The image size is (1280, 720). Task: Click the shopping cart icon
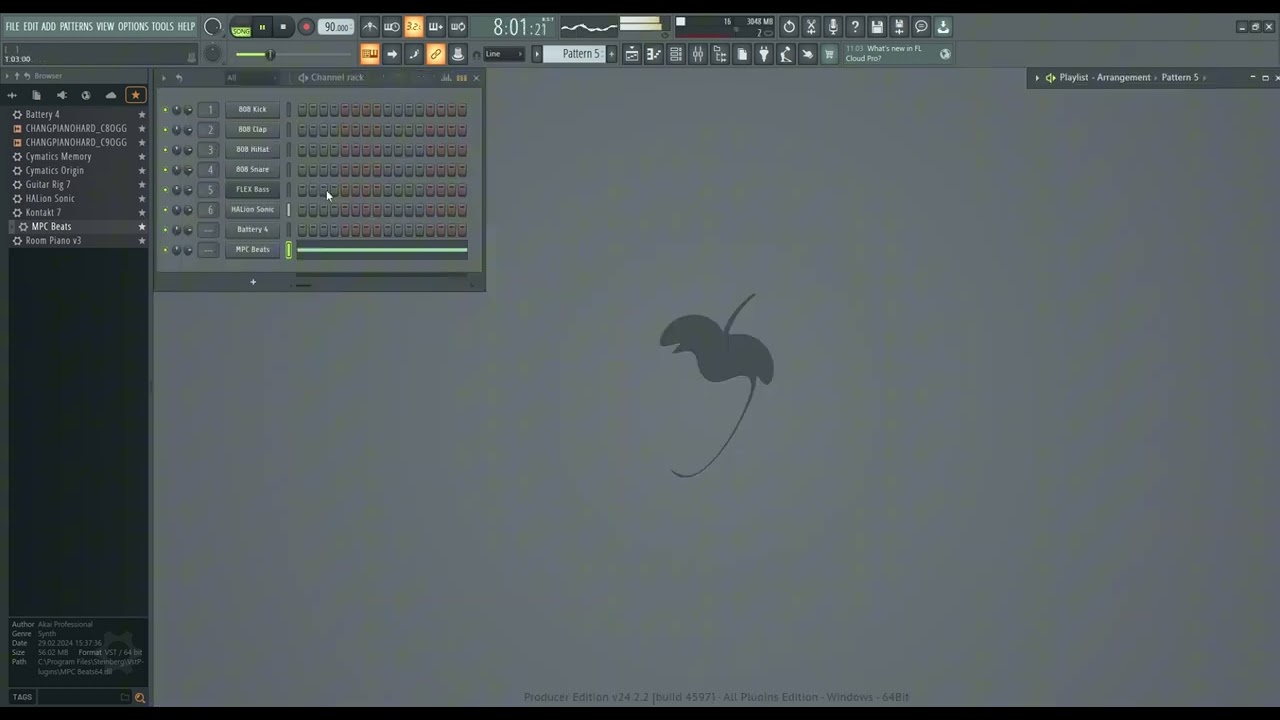[829, 54]
